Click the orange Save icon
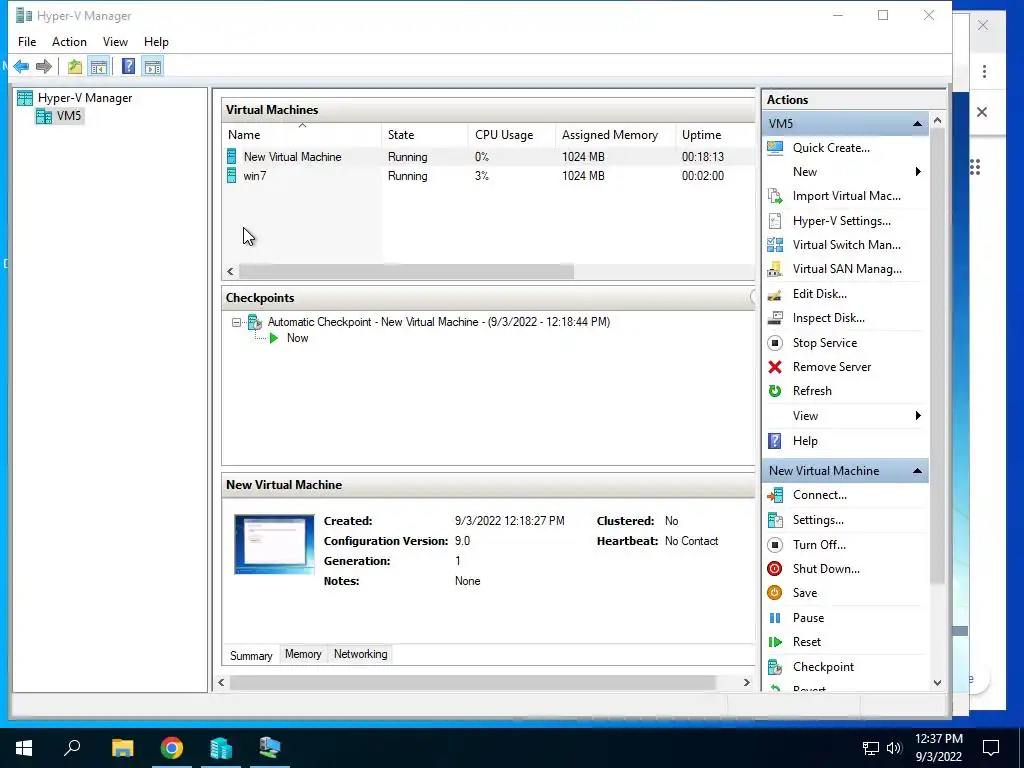 [775, 593]
